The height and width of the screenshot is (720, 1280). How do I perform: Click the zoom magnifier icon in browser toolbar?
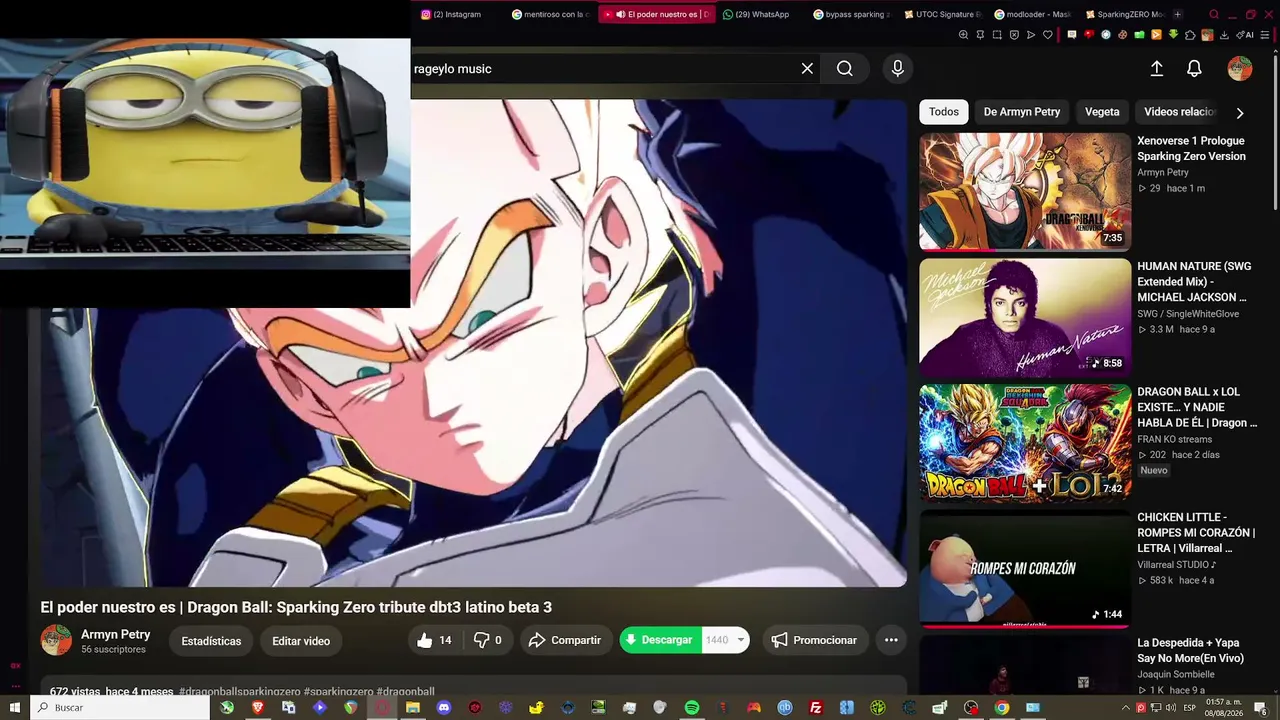pos(963,35)
